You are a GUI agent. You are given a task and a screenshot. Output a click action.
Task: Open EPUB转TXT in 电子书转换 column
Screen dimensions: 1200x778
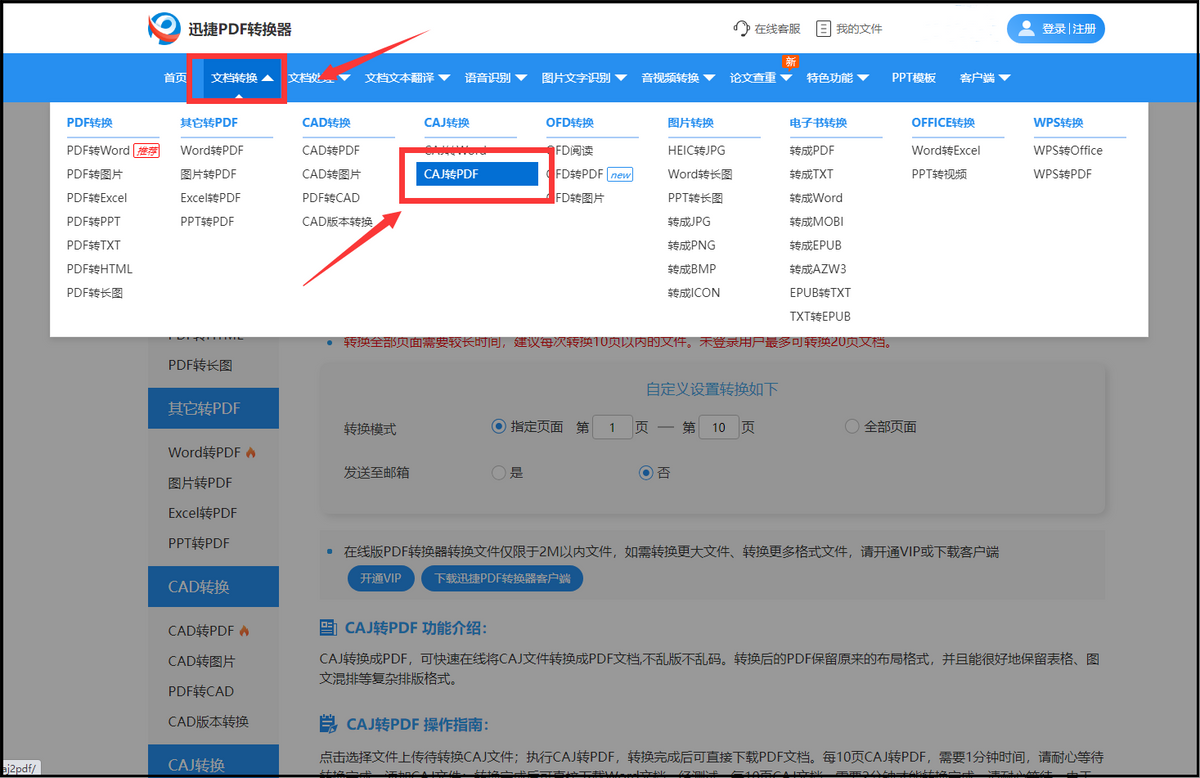pos(820,293)
